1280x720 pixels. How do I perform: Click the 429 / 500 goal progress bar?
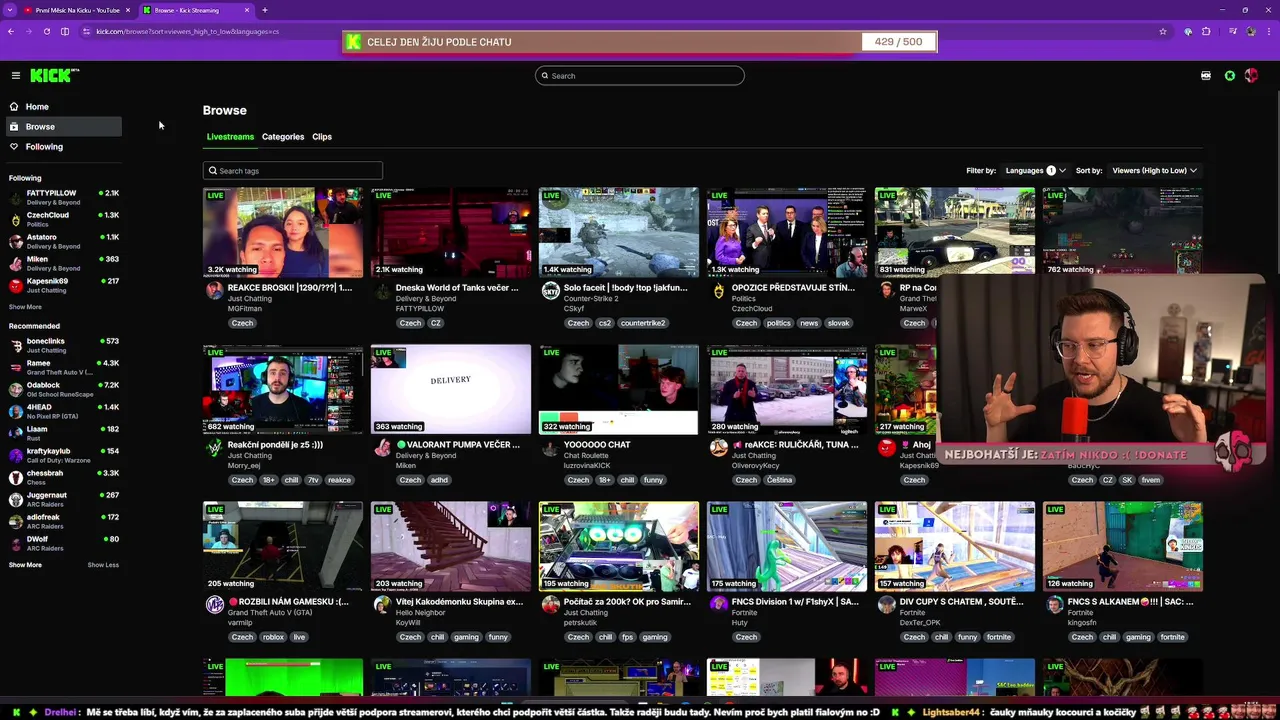pos(640,42)
